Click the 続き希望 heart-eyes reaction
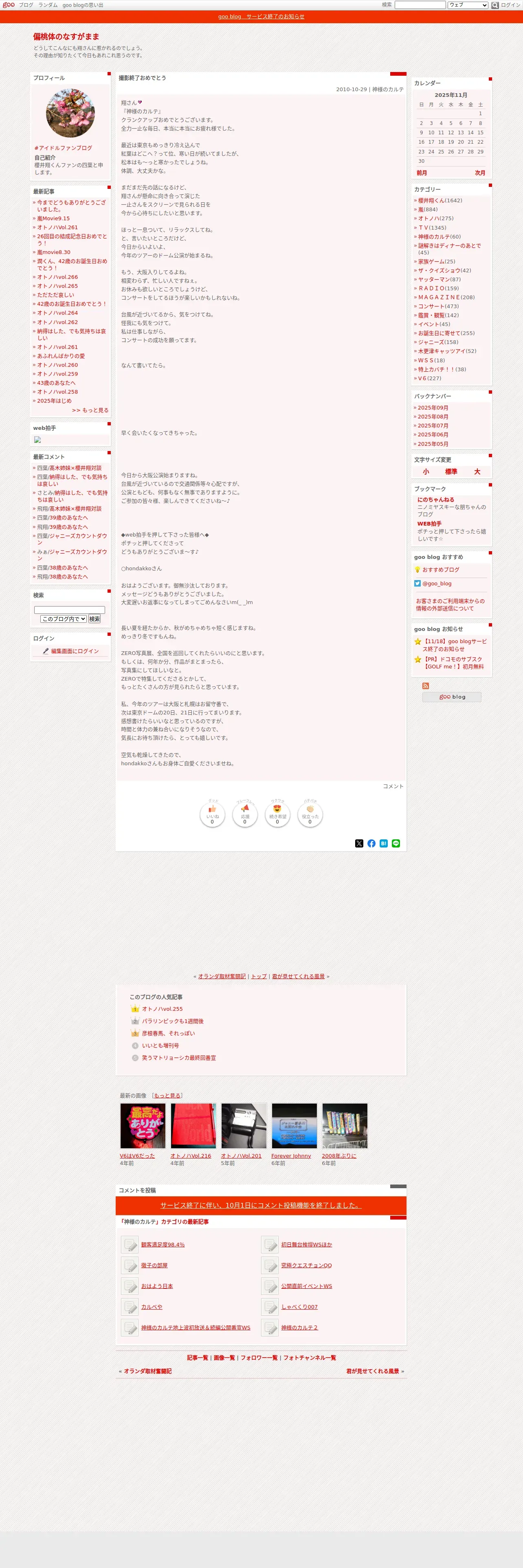The width and height of the screenshot is (523, 1568). (277, 815)
